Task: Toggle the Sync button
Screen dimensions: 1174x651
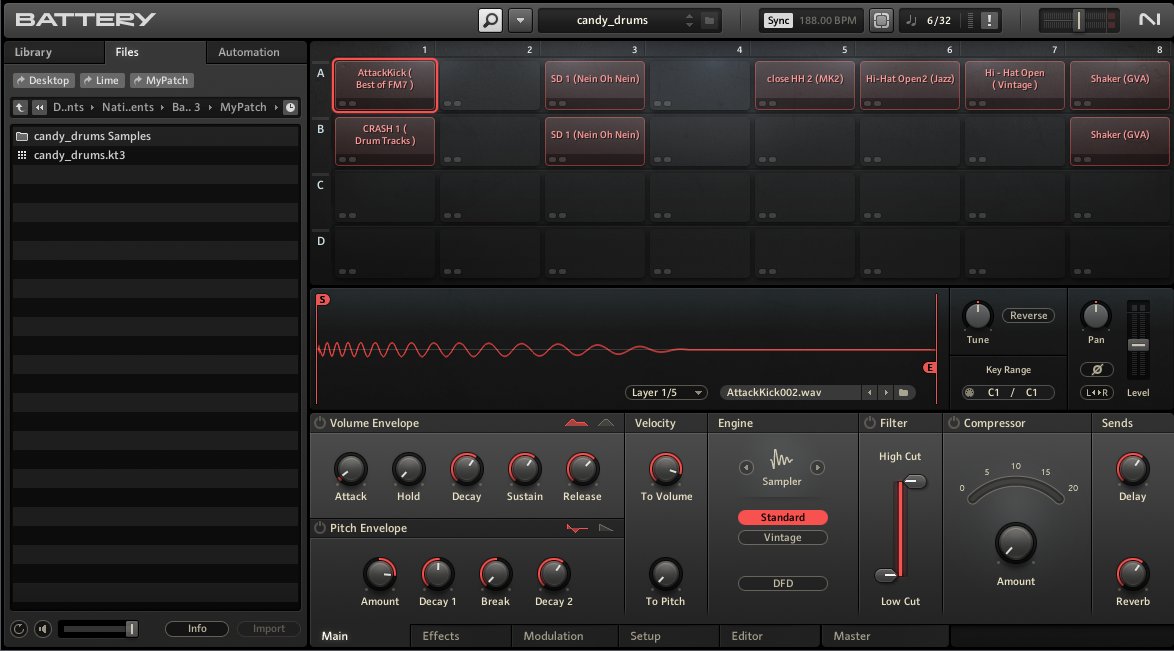Action: click(x=778, y=20)
